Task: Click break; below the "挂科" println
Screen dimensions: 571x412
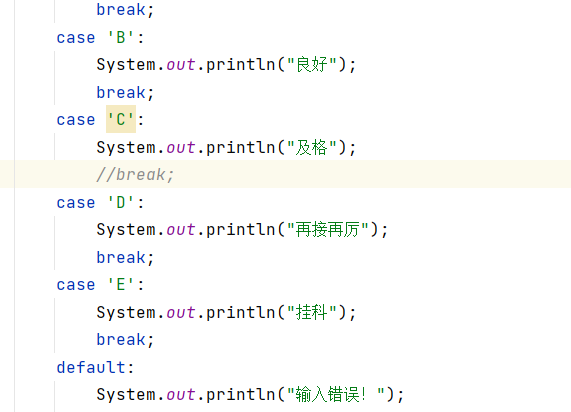Action: [x=125, y=340]
